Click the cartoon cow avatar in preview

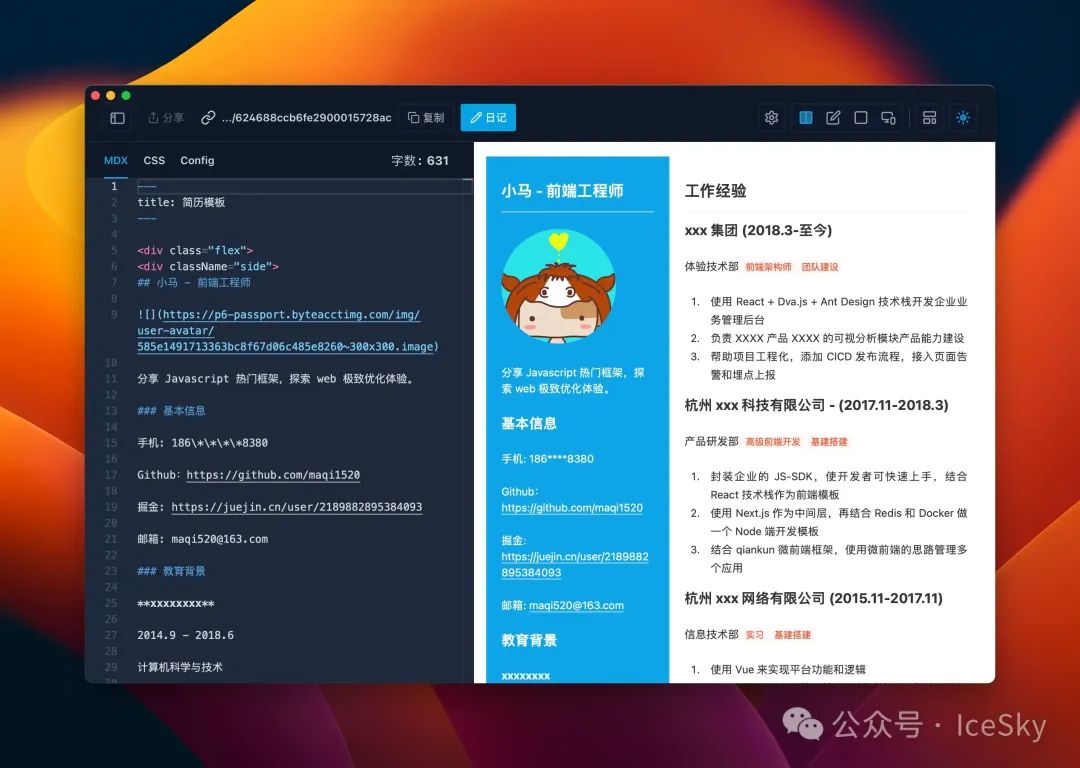coord(559,287)
